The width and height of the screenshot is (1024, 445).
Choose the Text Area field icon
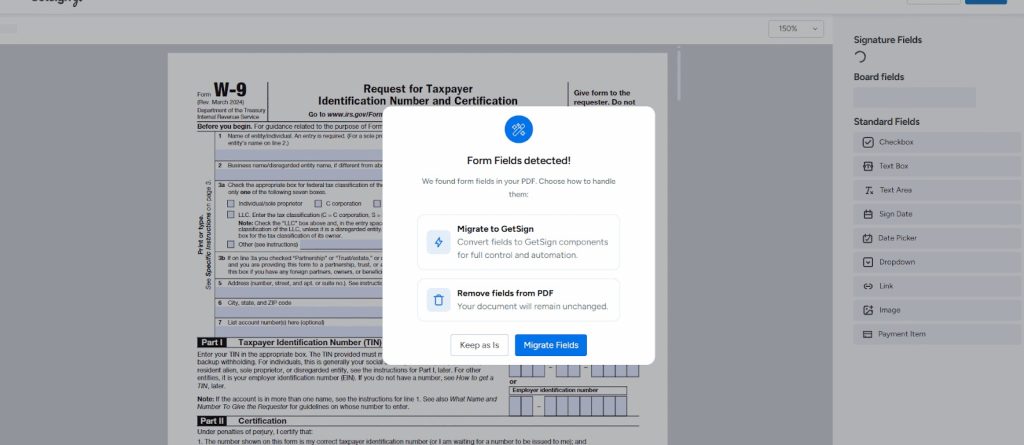(868, 190)
